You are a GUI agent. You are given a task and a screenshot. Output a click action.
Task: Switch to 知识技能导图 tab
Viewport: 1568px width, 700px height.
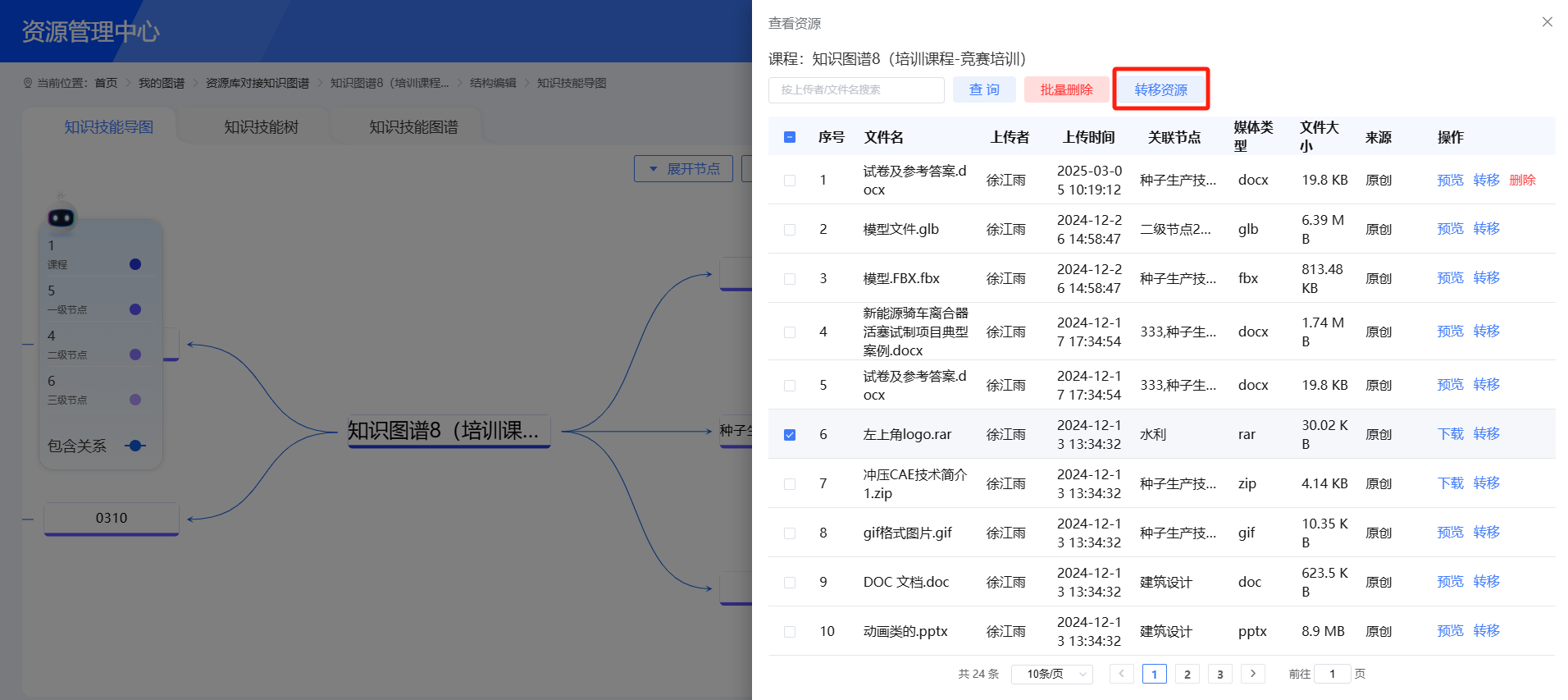(108, 127)
